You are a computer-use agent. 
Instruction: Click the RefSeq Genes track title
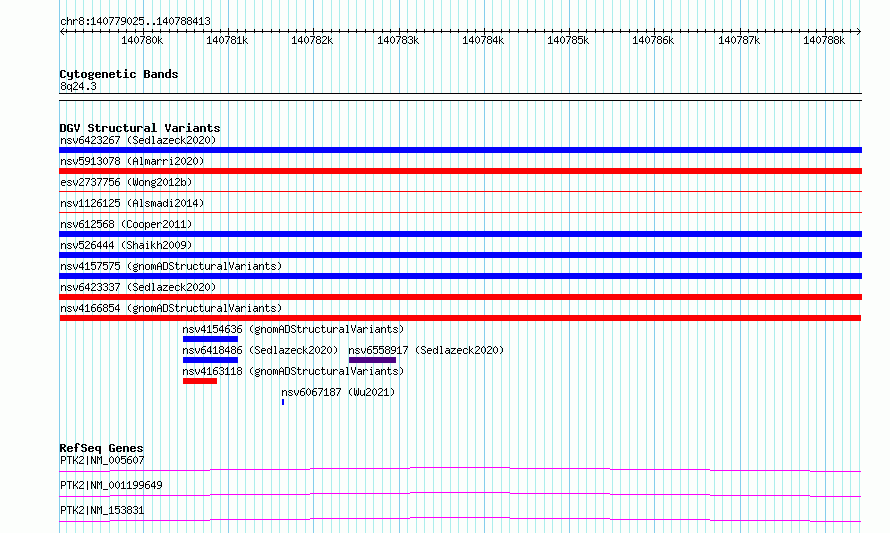point(101,448)
